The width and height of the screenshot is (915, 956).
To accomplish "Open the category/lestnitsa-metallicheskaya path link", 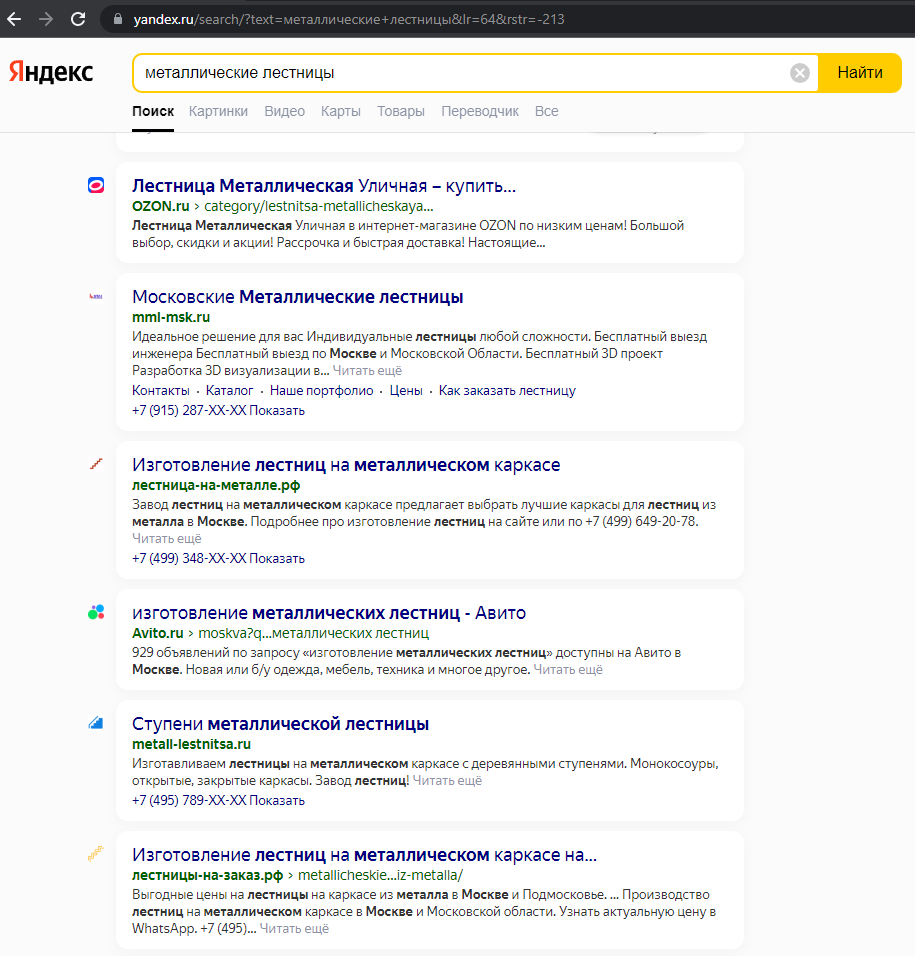I will 319,206.
